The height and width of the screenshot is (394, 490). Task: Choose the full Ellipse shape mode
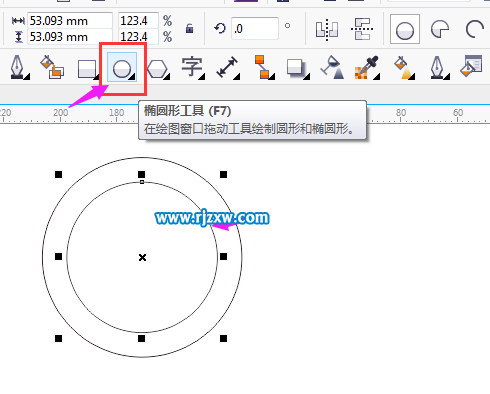point(405,29)
